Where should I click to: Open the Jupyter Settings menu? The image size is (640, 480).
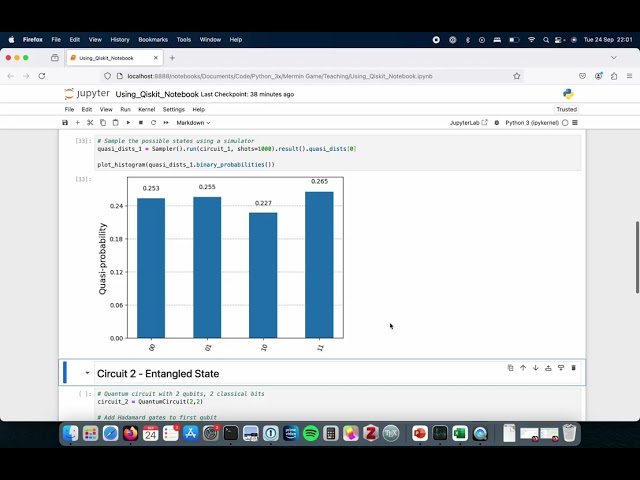click(173, 109)
